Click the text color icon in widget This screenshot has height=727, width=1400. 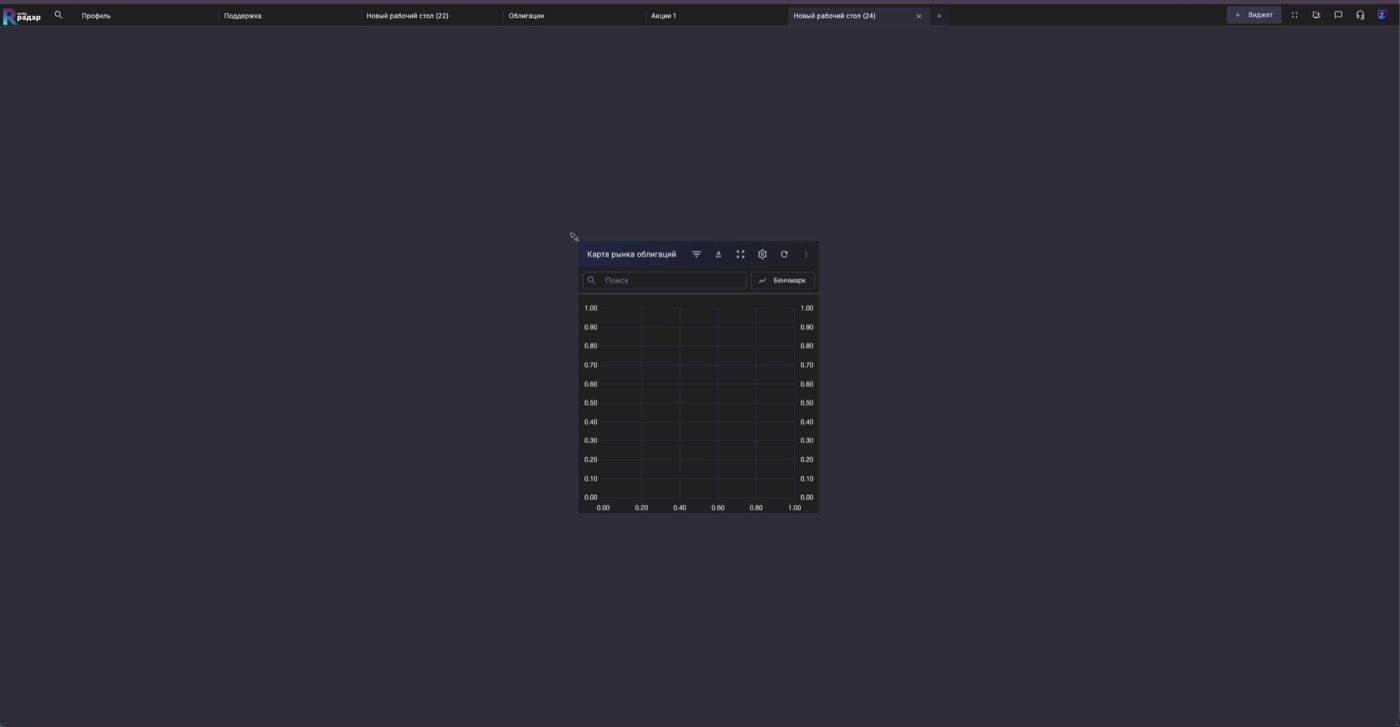click(x=718, y=254)
